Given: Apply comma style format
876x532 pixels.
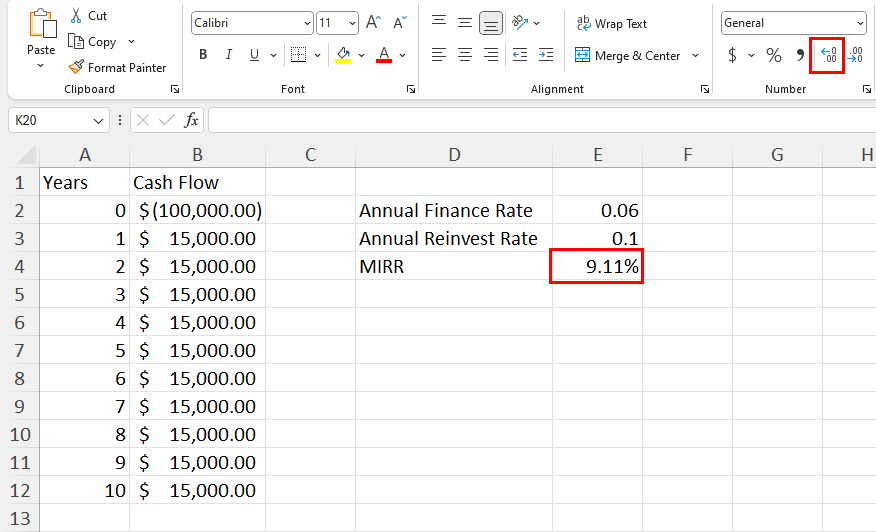Looking at the screenshot, I should 800,55.
